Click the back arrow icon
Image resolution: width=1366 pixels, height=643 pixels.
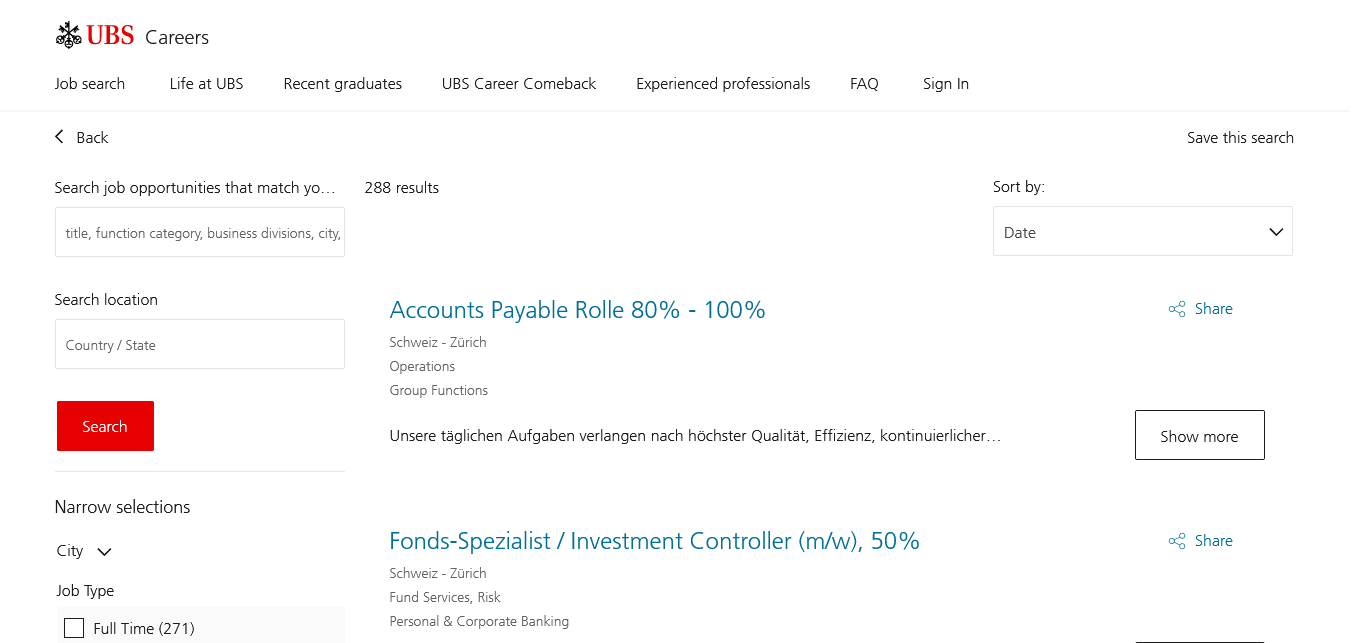click(x=60, y=137)
